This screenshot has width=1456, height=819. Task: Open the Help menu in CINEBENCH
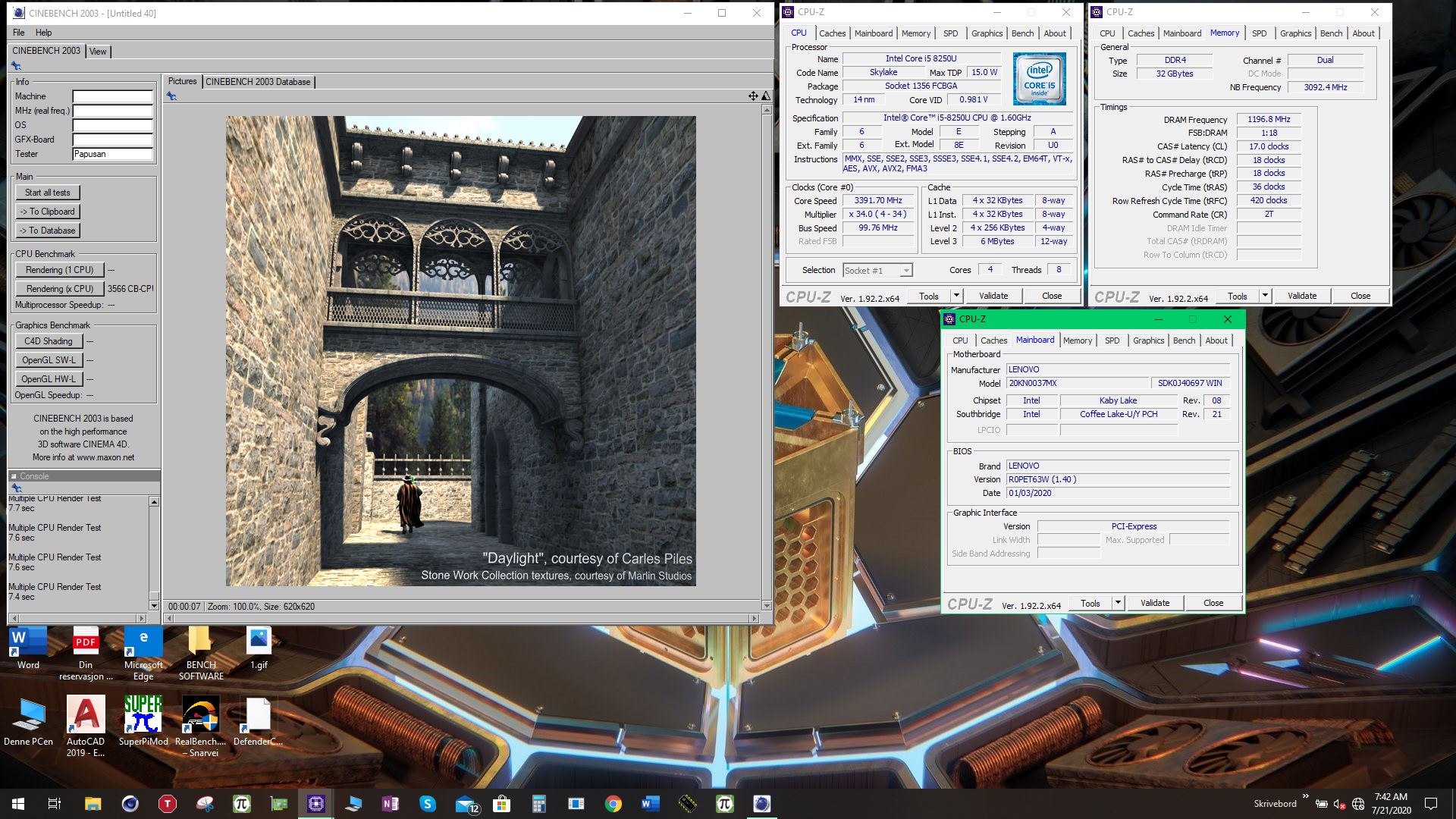click(44, 33)
